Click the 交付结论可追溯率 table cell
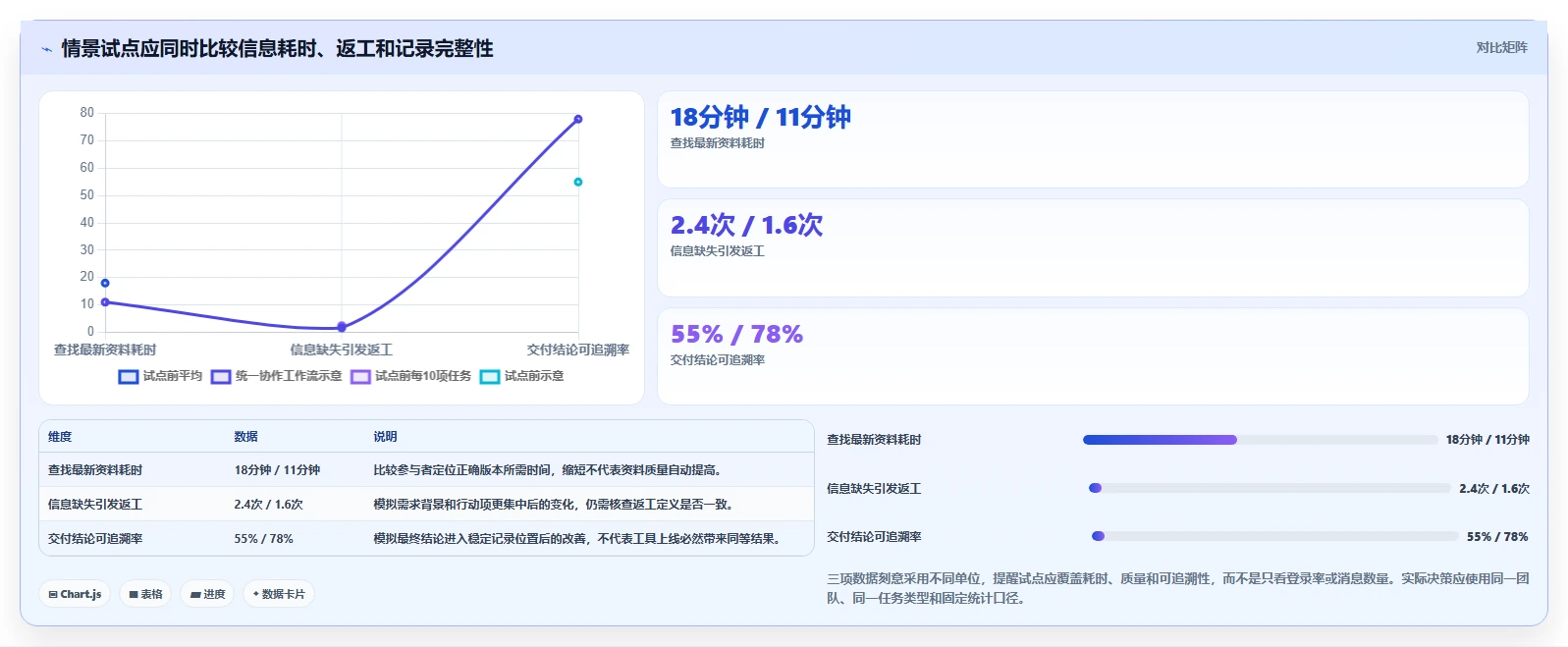 tap(95, 539)
